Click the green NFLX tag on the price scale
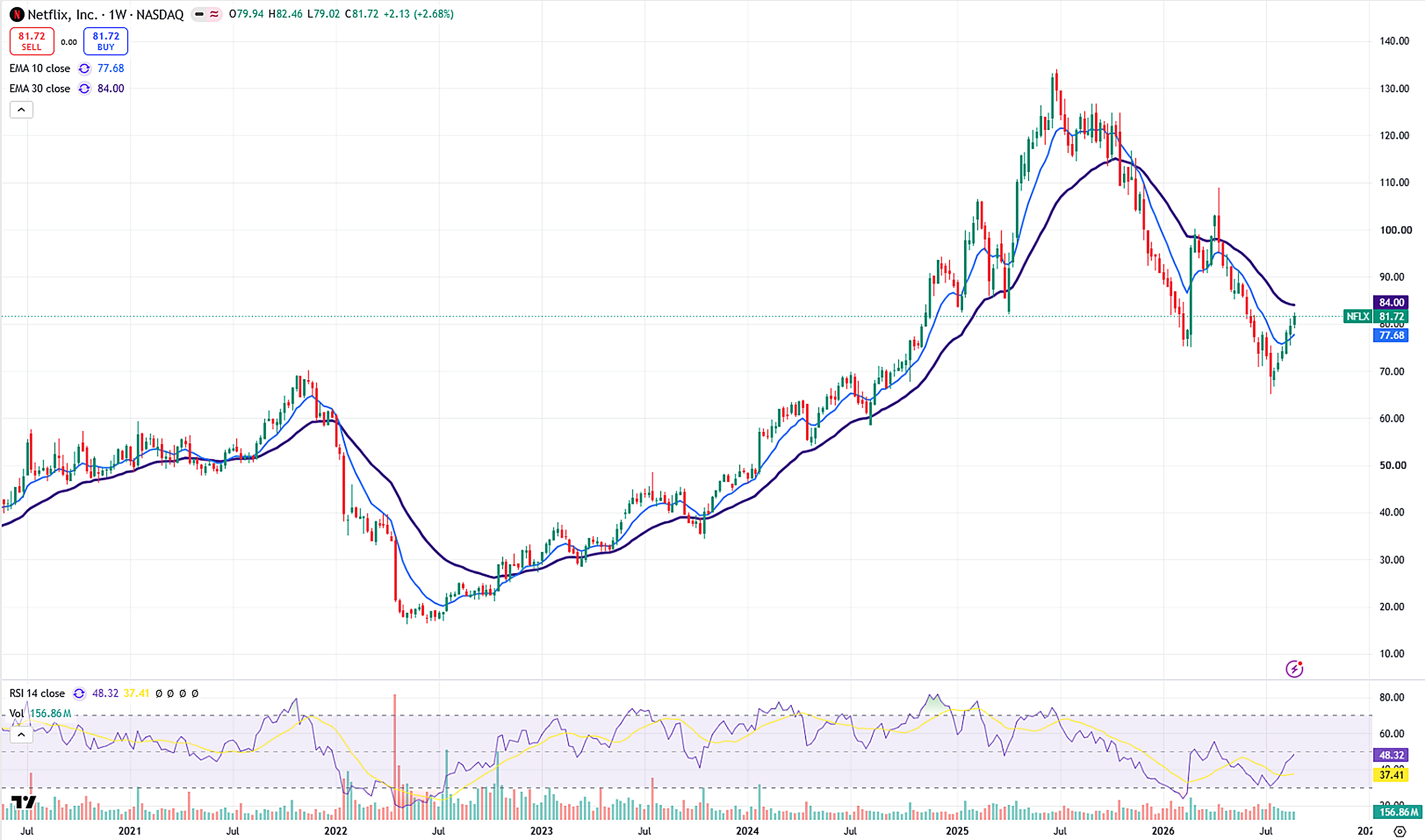 pos(1357,316)
